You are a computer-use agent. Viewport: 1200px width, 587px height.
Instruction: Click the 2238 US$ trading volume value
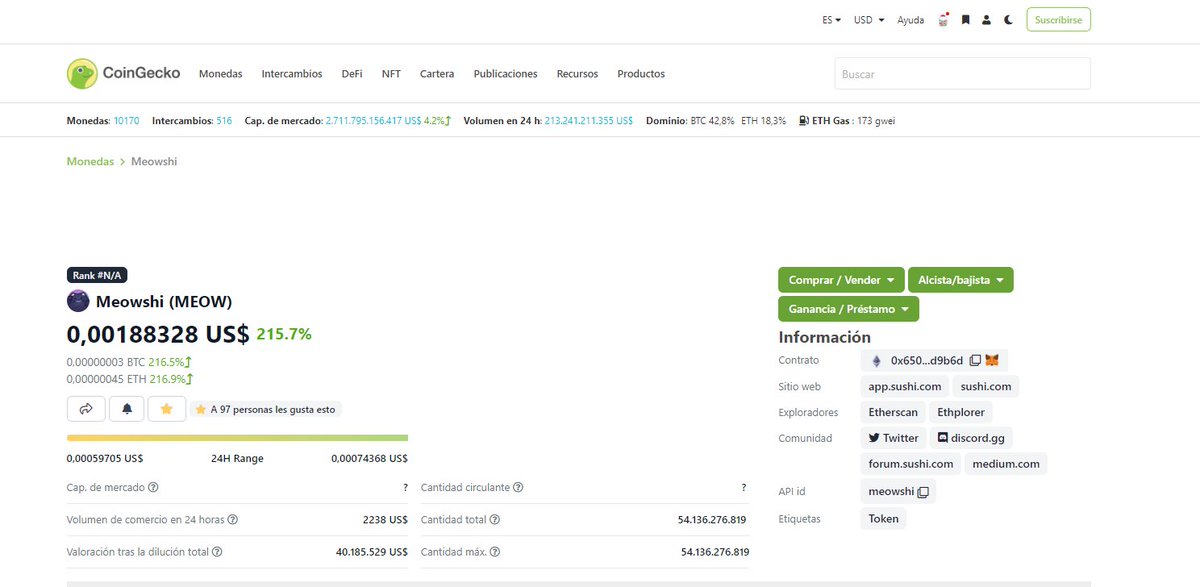tap(385, 520)
